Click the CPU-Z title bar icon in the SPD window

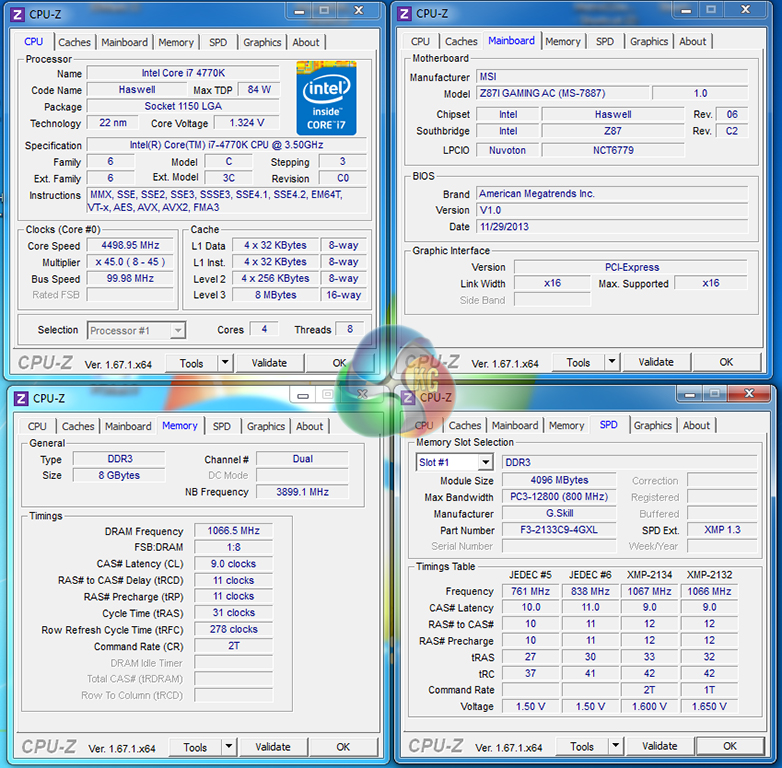coord(407,397)
